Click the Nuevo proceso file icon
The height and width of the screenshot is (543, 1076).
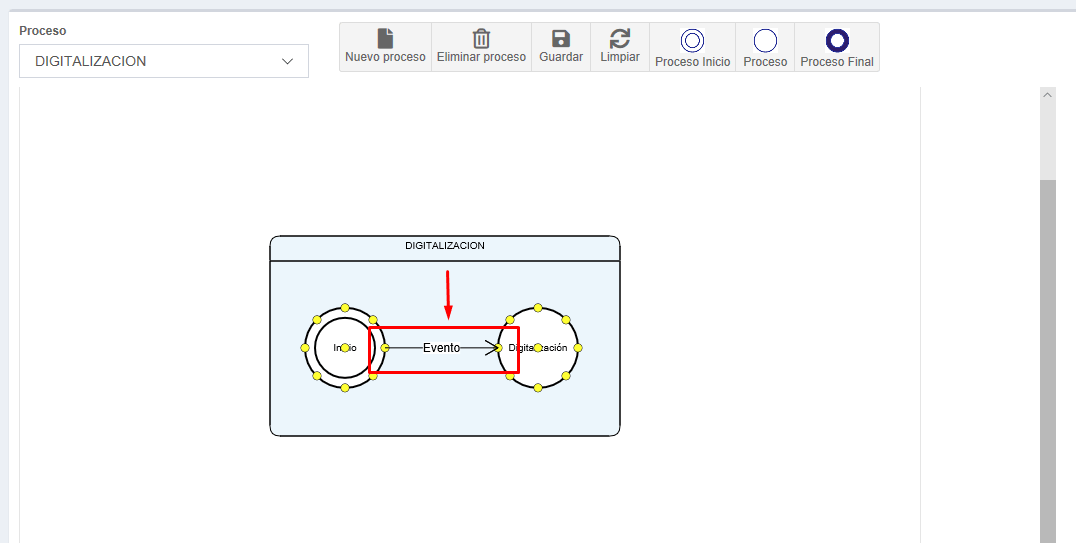click(x=385, y=39)
